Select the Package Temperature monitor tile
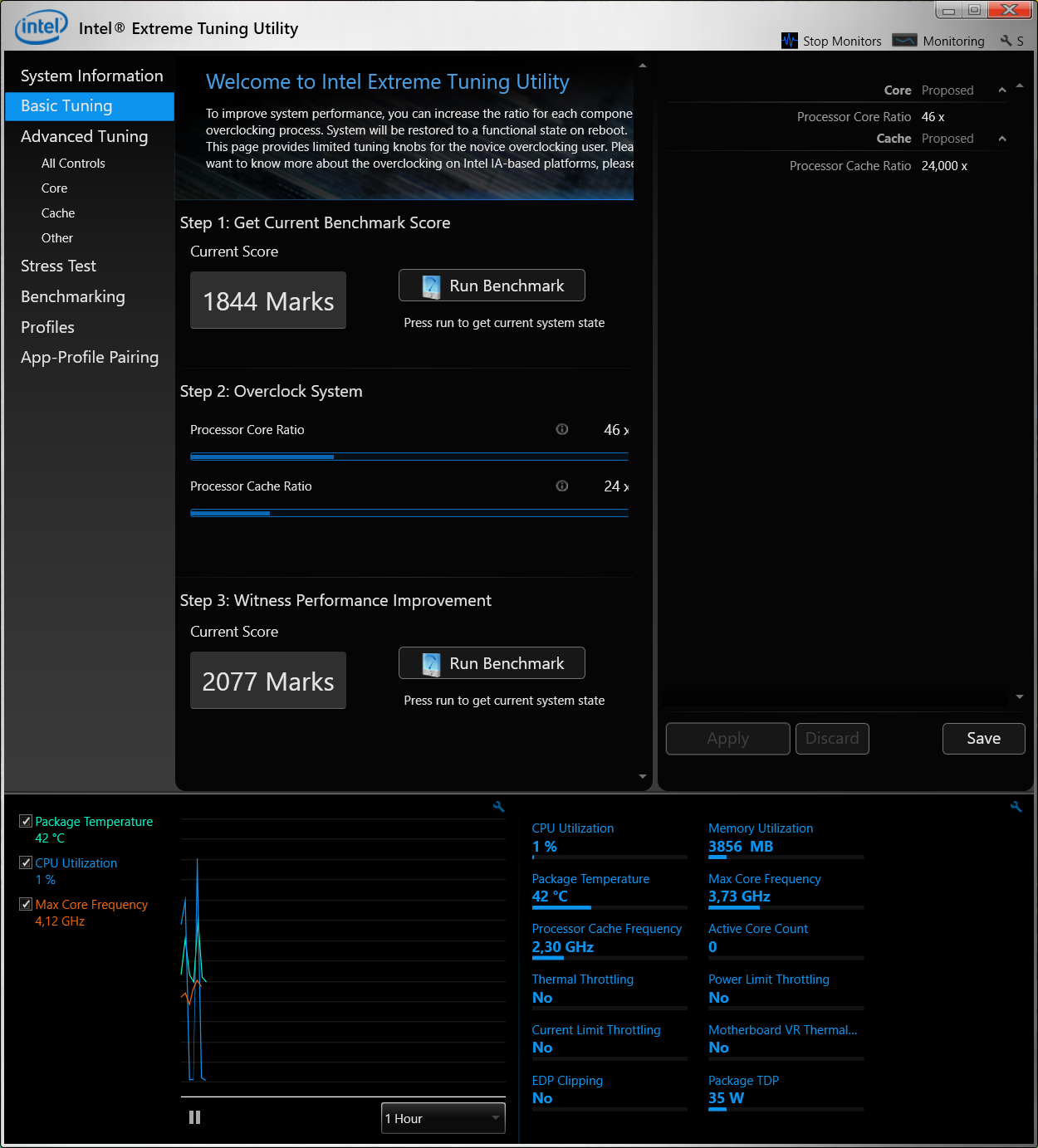1038x1148 pixels. coord(610,889)
